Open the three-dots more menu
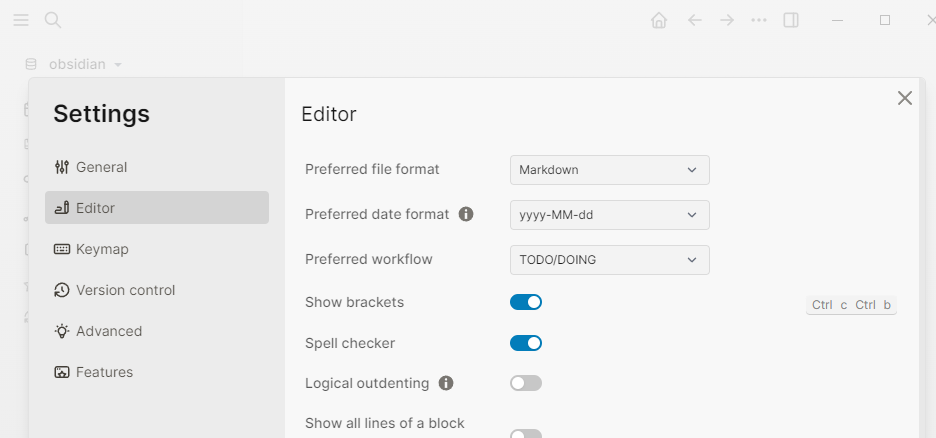This screenshot has width=936, height=438. click(759, 20)
